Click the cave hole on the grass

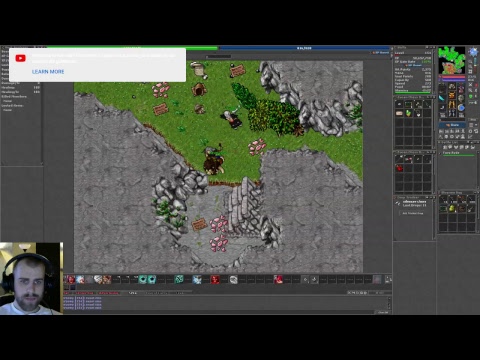(199, 89)
